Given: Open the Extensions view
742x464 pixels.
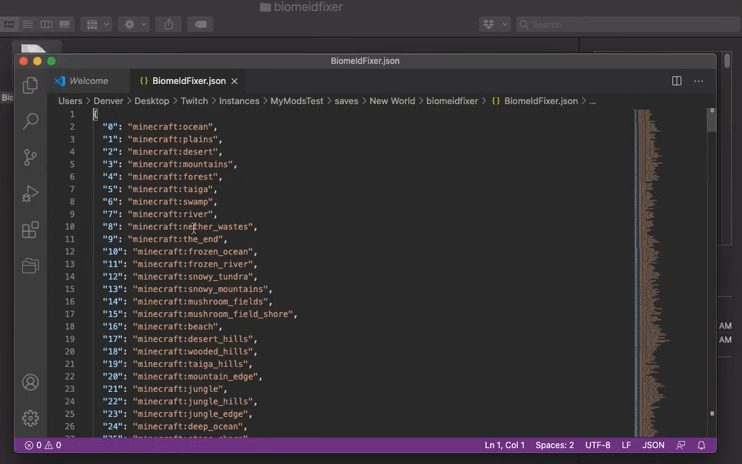Looking at the screenshot, I should (x=30, y=229).
